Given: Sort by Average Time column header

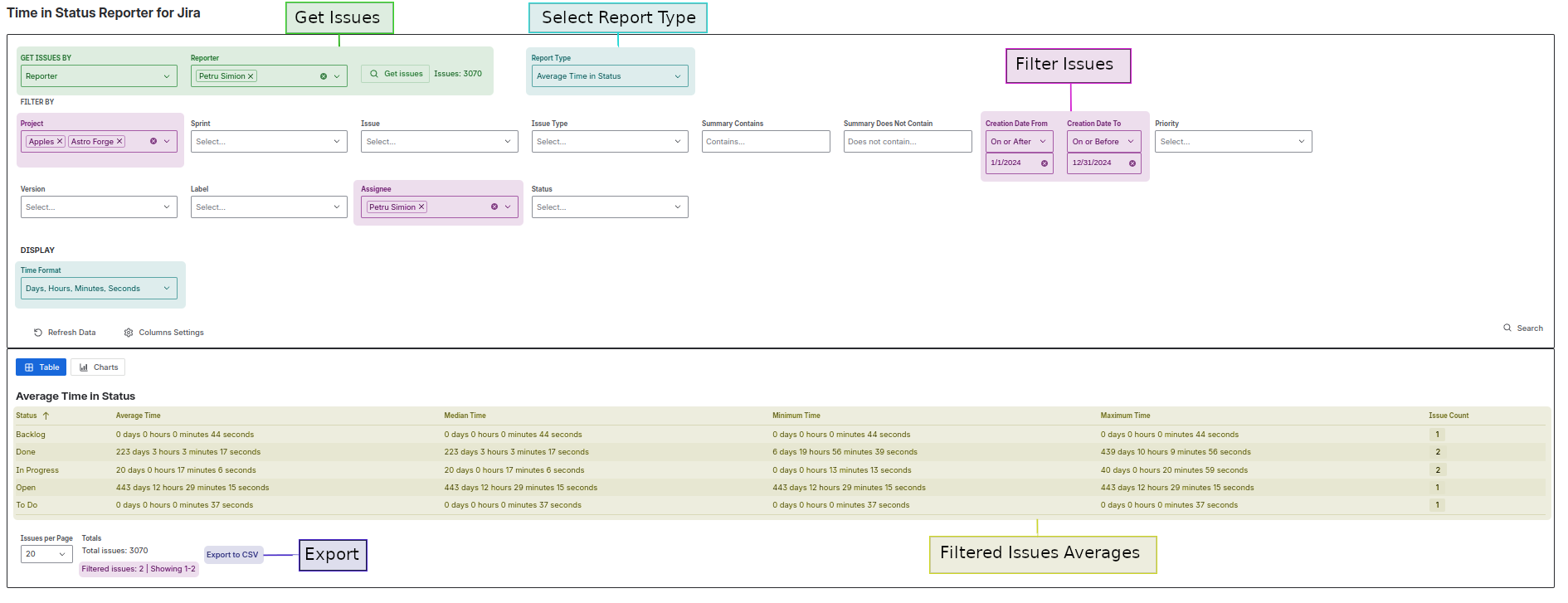Looking at the screenshot, I should click(x=139, y=416).
